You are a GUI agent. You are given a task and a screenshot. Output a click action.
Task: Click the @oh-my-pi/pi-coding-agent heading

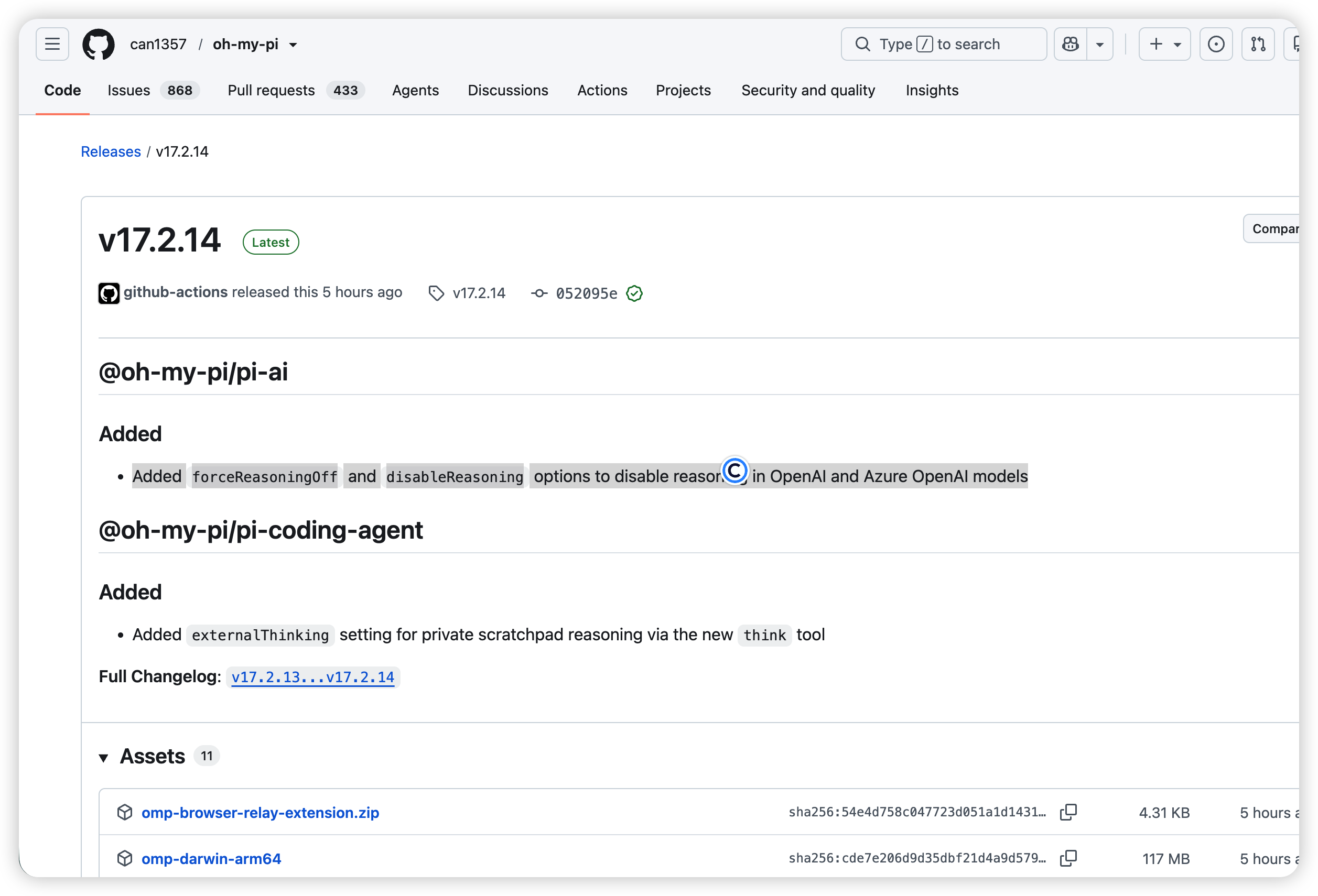click(x=261, y=530)
